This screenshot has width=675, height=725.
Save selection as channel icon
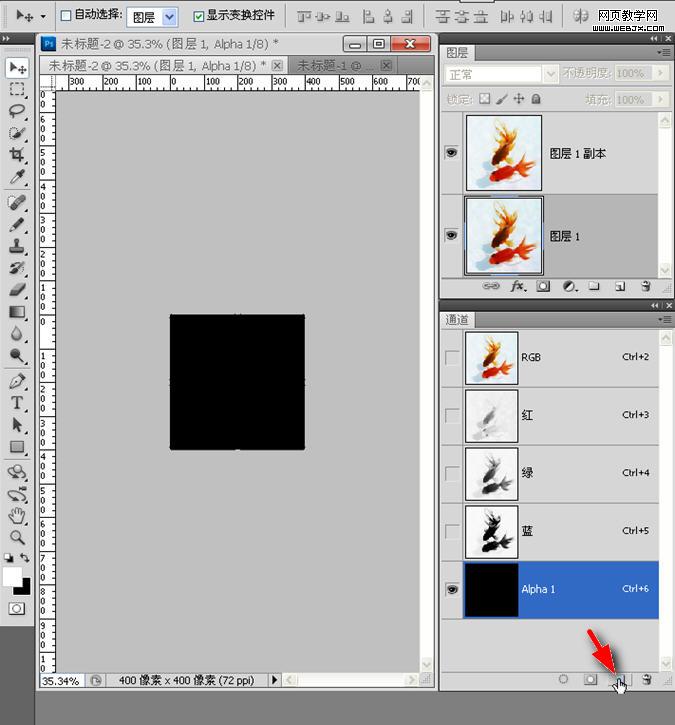point(590,679)
